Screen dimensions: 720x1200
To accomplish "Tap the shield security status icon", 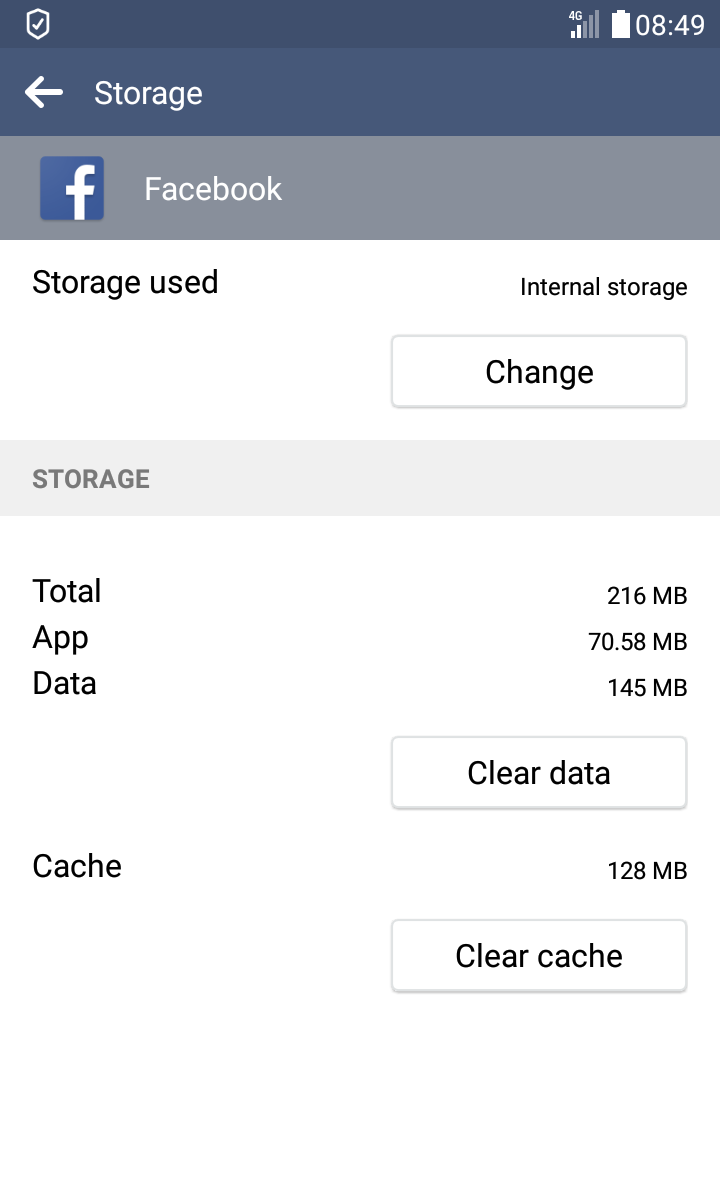I will coord(37,24).
